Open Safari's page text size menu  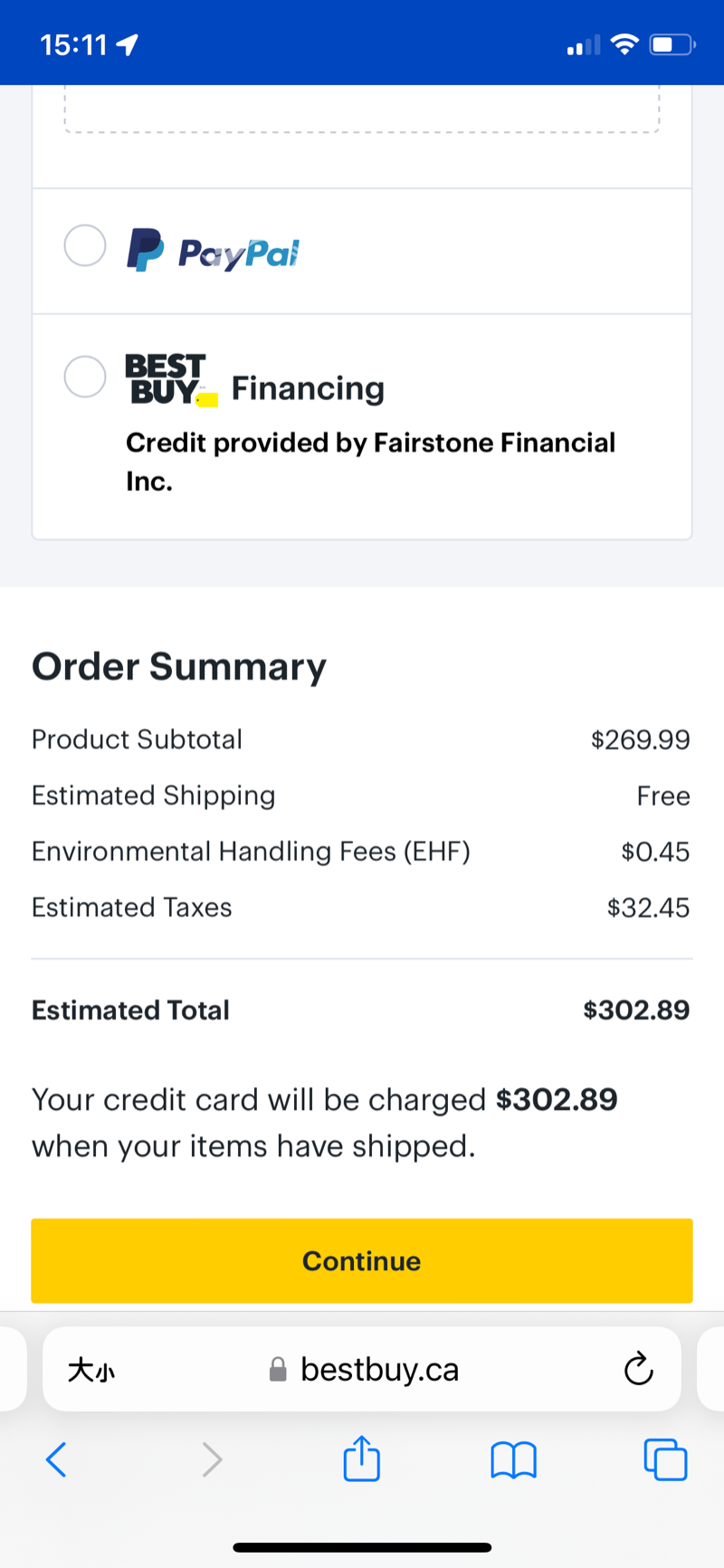point(91,1370)
